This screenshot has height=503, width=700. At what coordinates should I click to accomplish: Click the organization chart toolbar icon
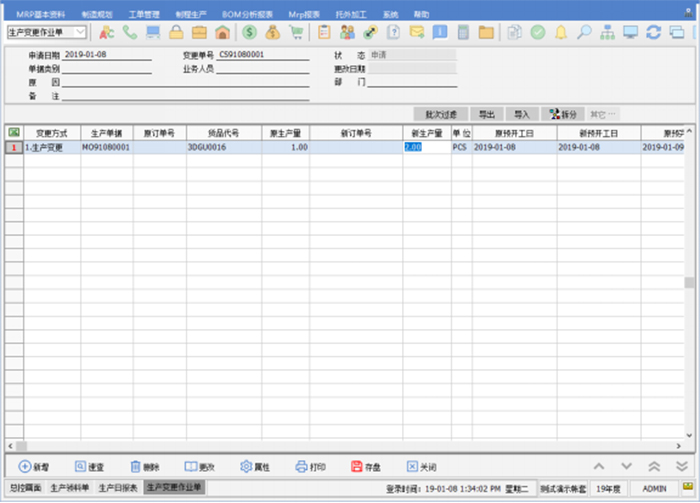click(x=607, y=32)
